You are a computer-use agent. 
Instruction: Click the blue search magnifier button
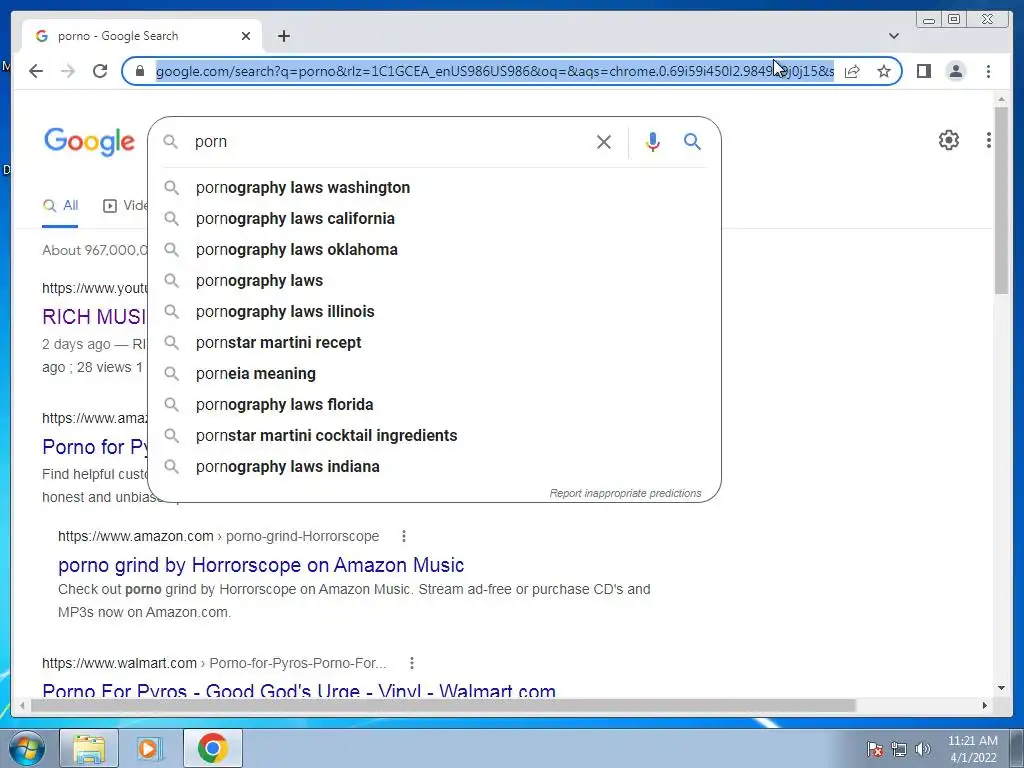(x=692, y=141)
